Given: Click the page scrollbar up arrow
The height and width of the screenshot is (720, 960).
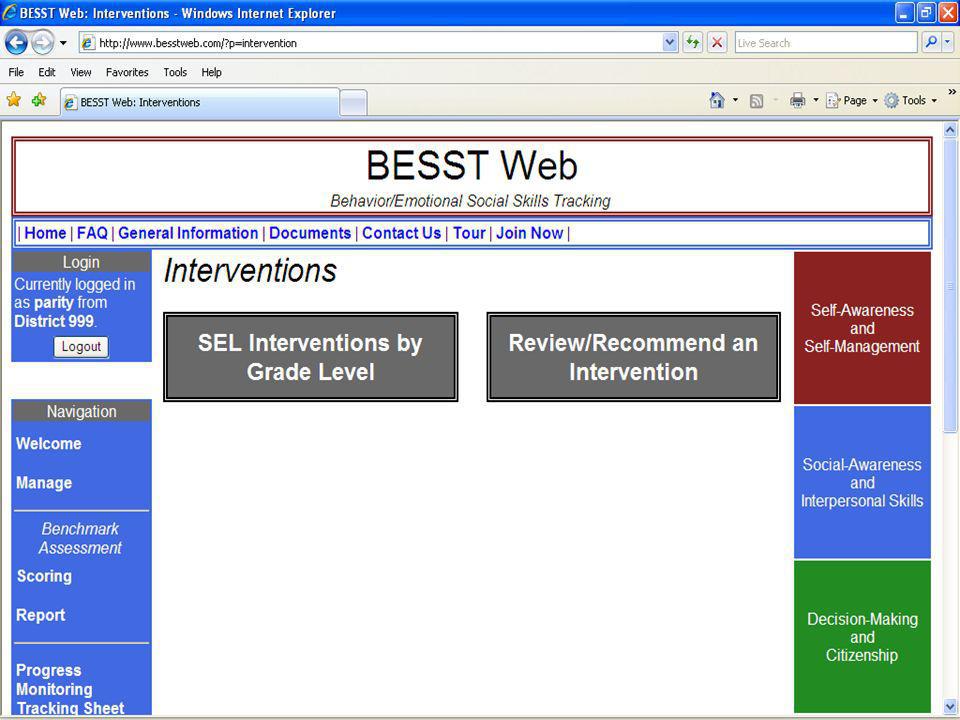Looking at the screenshot, I should [x=950, y=130].
